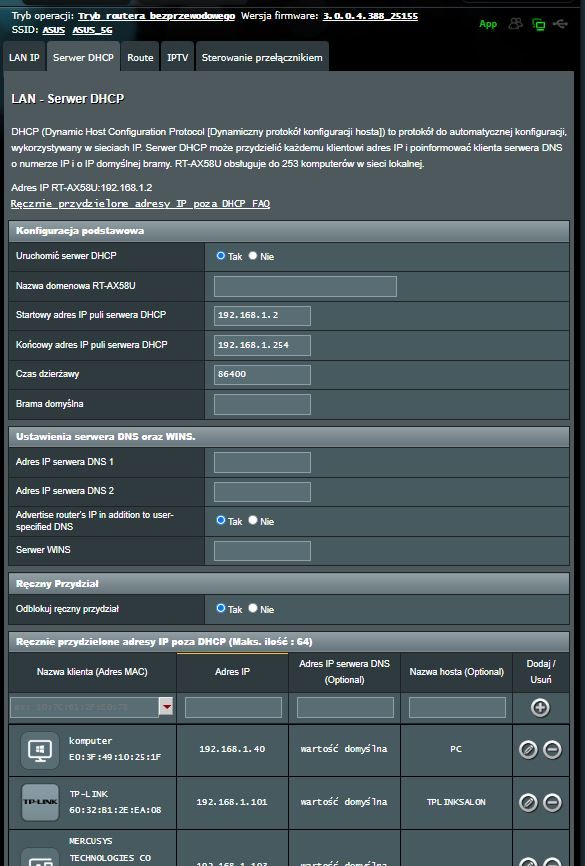Image resolution: width=585 pixels, height=866 pixels.
Task: Open Tryb routera bezprzewodowego link
Action: [156, 16]
